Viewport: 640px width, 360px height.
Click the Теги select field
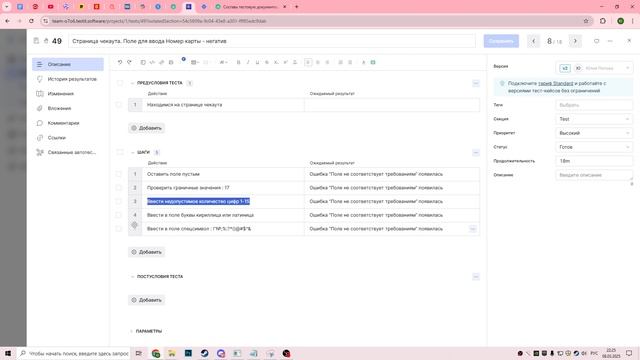pyautogui.click(x=594, y=105)
